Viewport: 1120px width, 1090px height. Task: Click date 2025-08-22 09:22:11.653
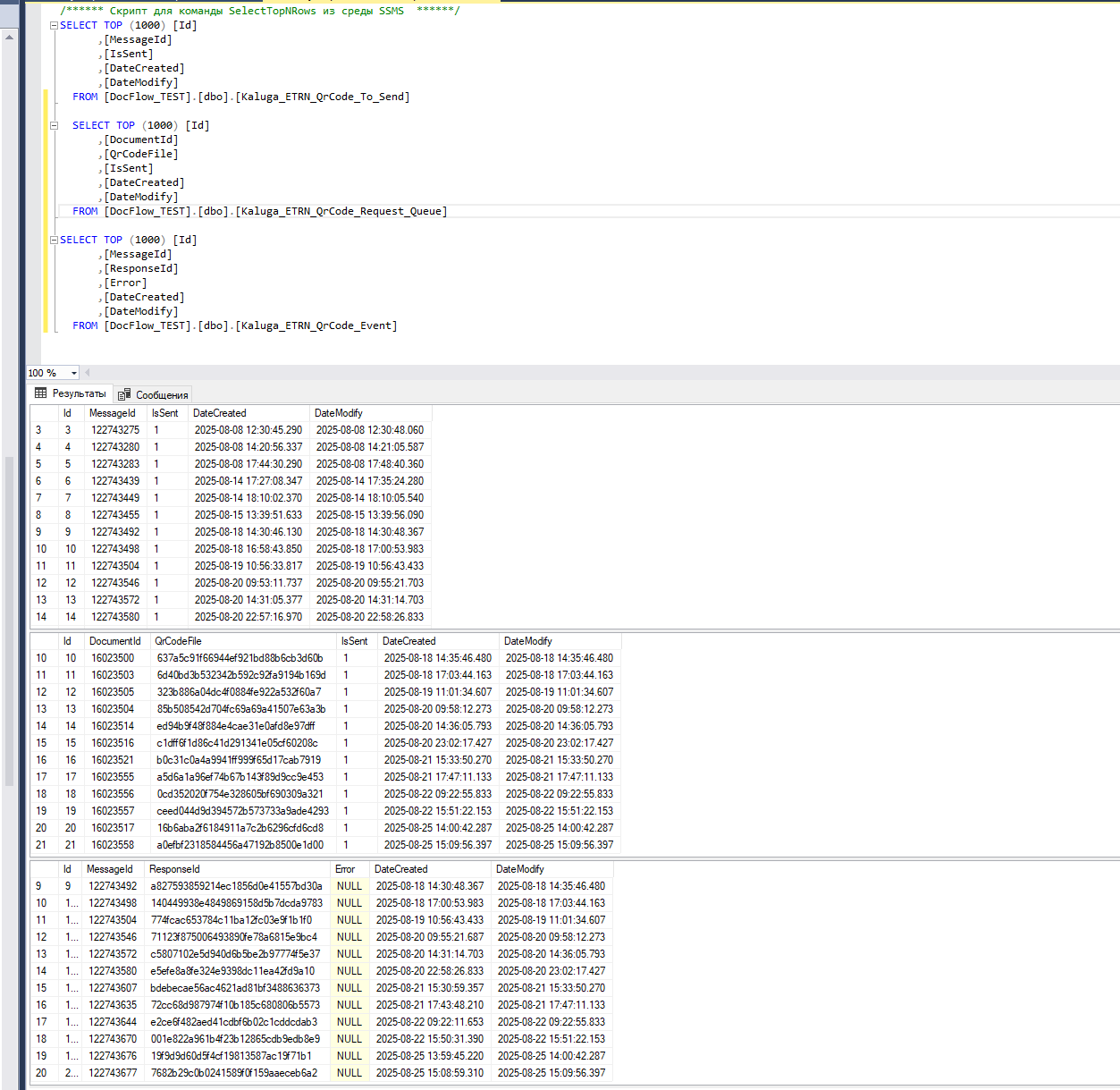[430, 1022]
